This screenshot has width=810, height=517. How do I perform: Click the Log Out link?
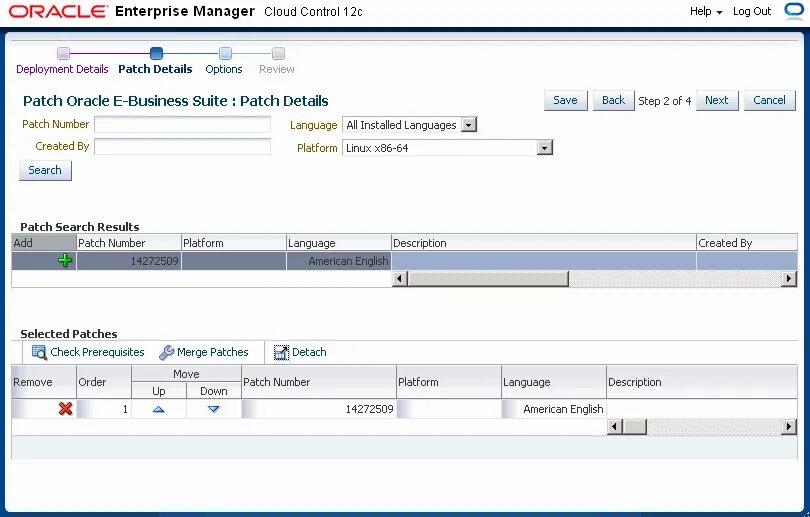point(752,11)
